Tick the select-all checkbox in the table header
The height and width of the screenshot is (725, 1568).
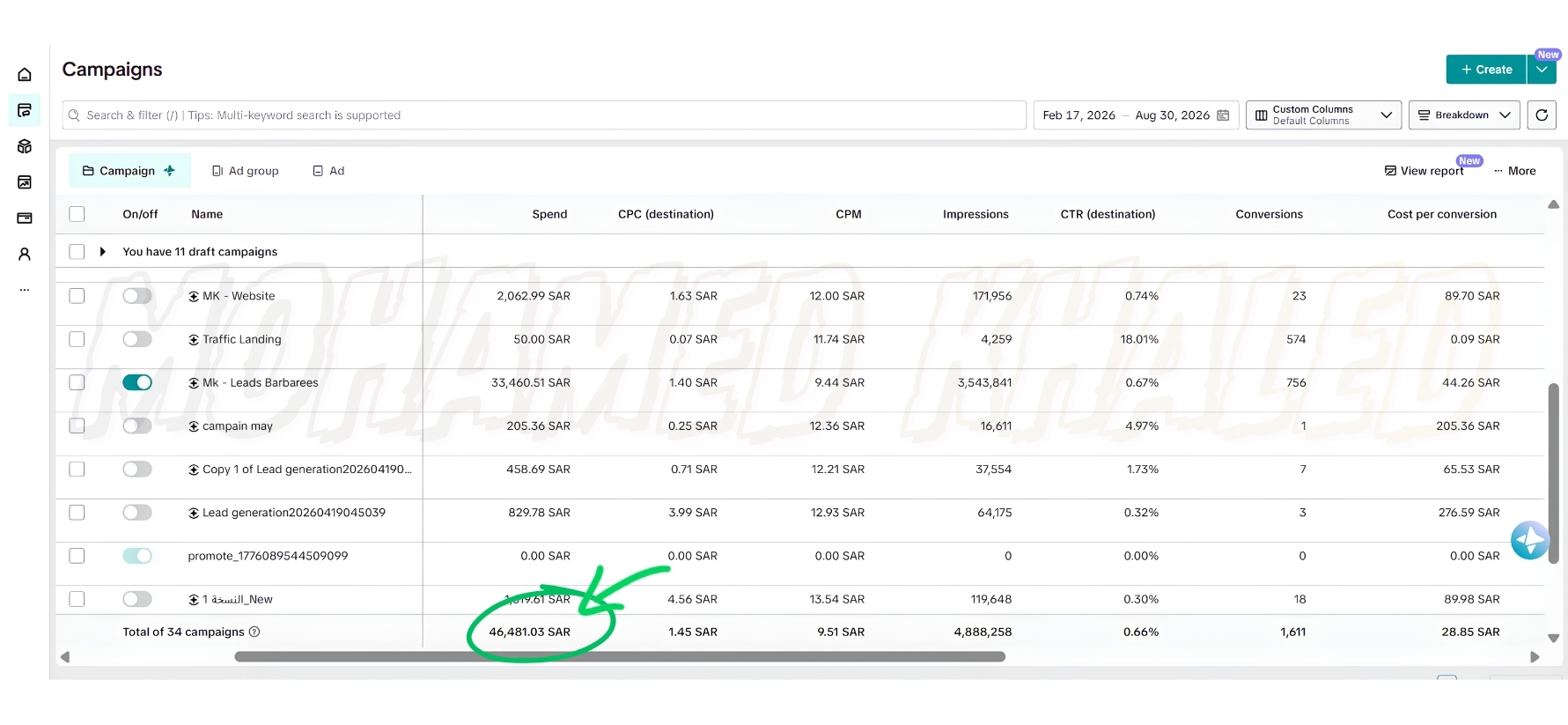coord(77,214)
